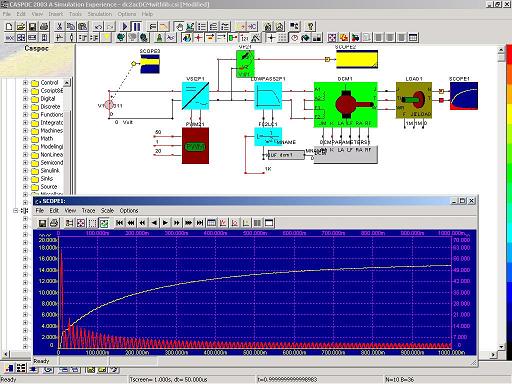This screenshot has width=512, height=384.
Task: Open the Trace menu in SCOPE1 window
Action: click(88, 210)
